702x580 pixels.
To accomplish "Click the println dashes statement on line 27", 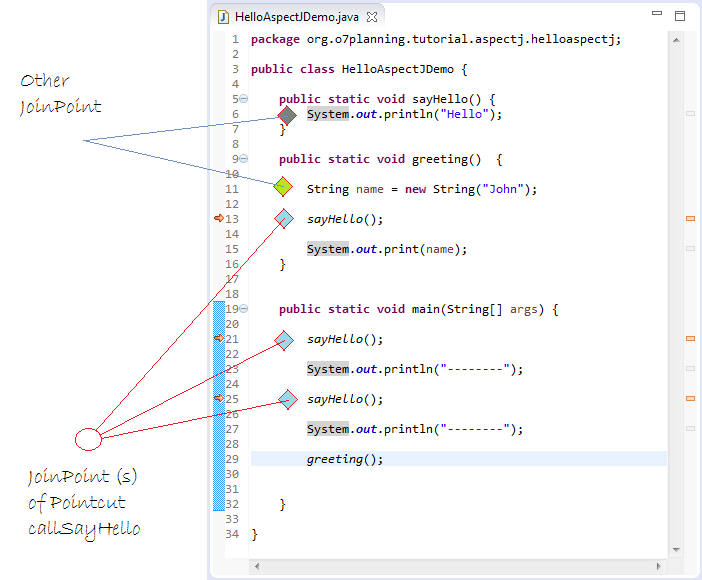I will click(x=415, y=429).
